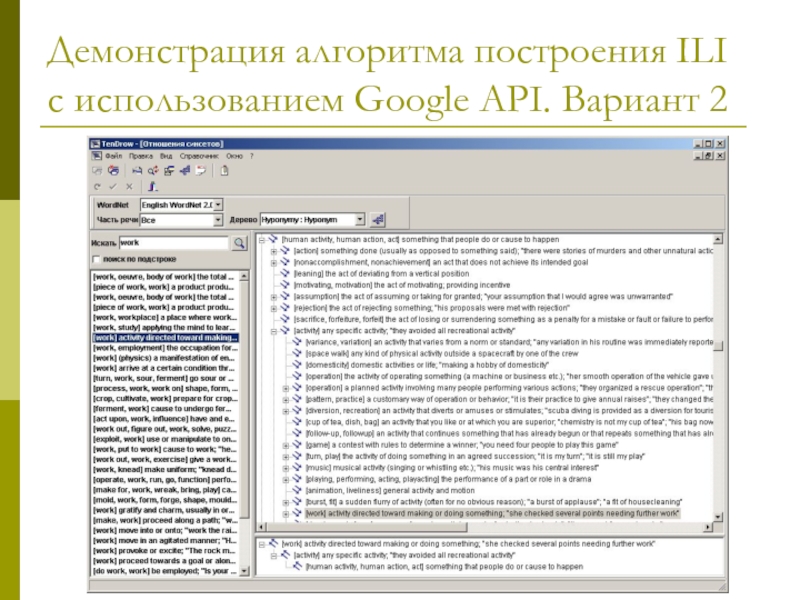
Task: Click the tree build icon next to Hyponymy dropdown
Action: point(379,219)
